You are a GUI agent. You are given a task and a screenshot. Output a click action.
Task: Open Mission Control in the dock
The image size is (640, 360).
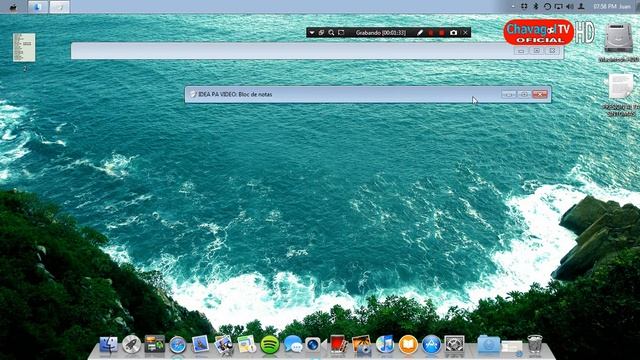click(x=154, y=344)
